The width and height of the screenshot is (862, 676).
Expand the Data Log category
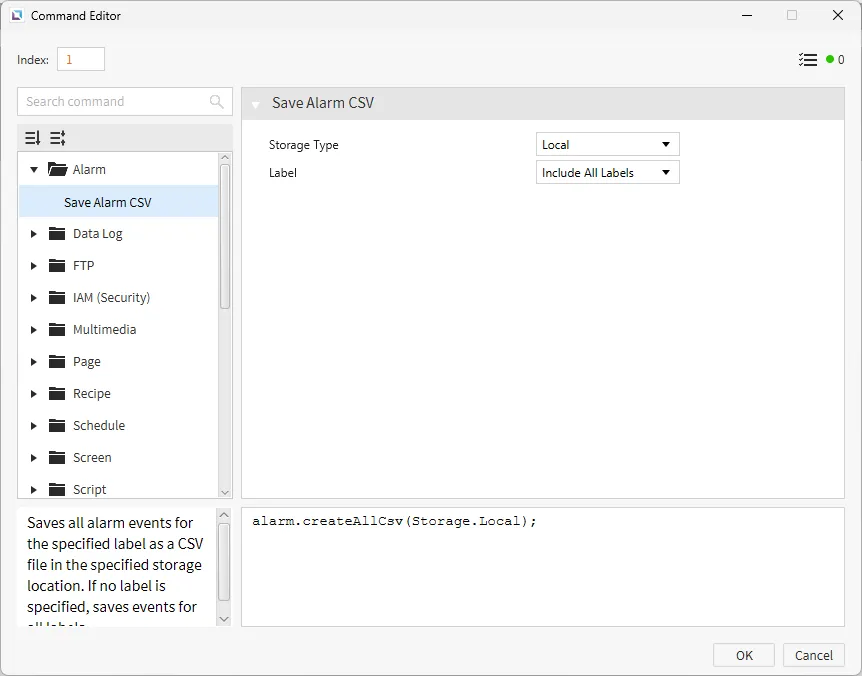34,234
